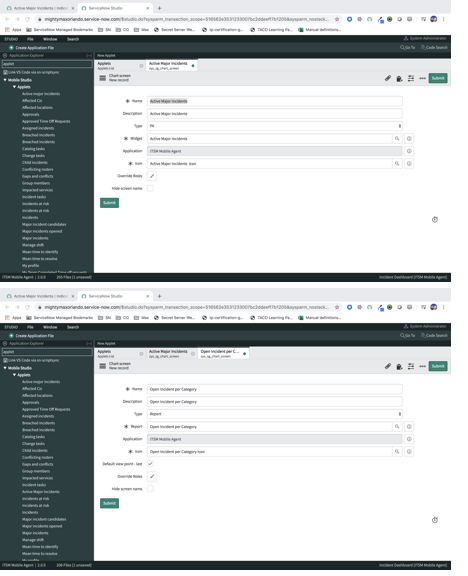
Task: Click Description field with Open Incident per Category
Action: 274,402
